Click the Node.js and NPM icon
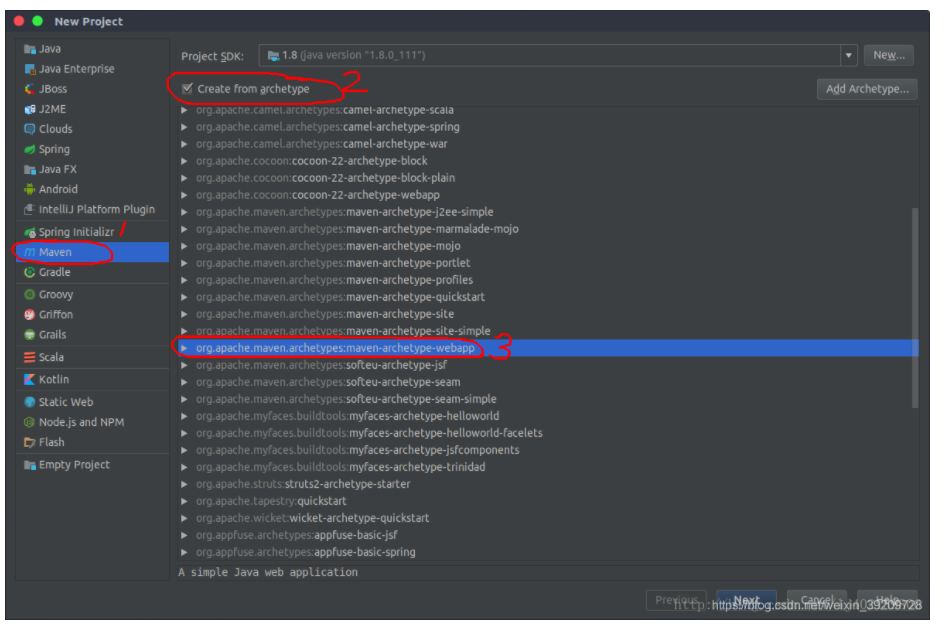This screenshot has width=945, height=640. 30,423
